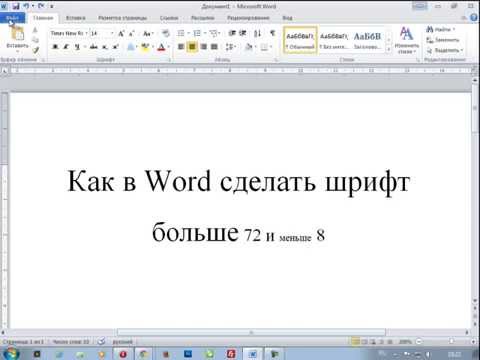Click the Вставить (Paste) clipboard icon

(x=17, y=34)
